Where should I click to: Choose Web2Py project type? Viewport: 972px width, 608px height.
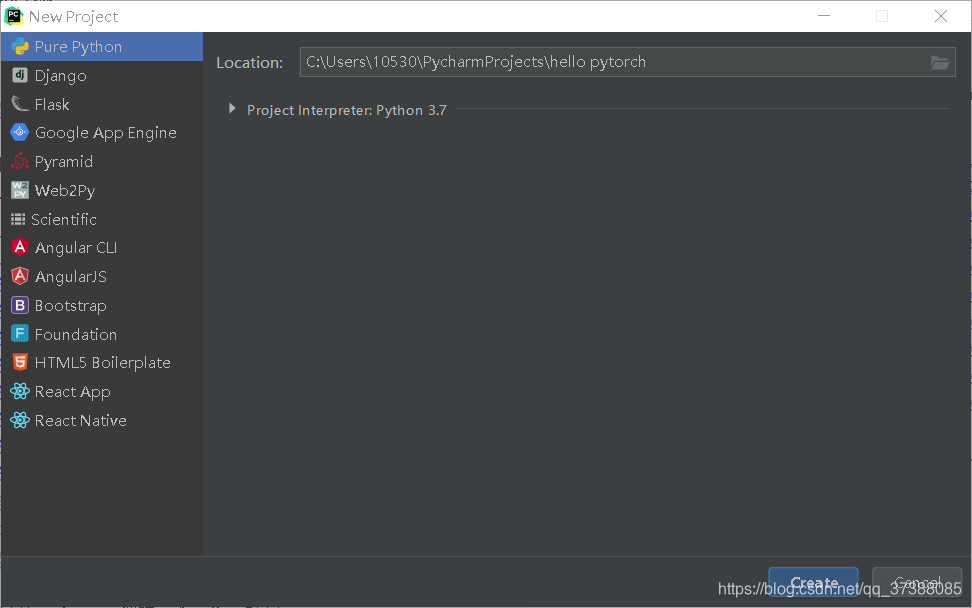click(102, 190)
